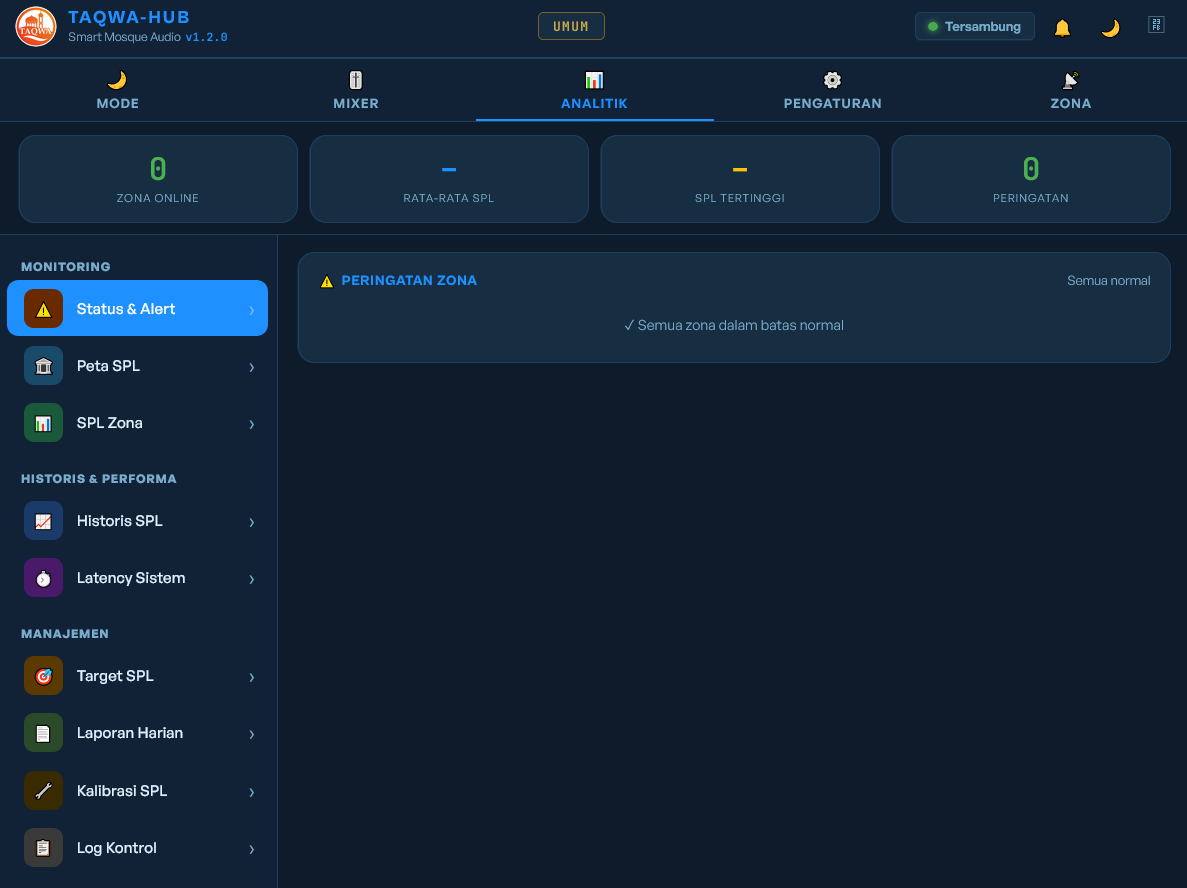The image size is (1187, 888).
Task: Click the UMUM mode badge
Action: click(572, 26)
